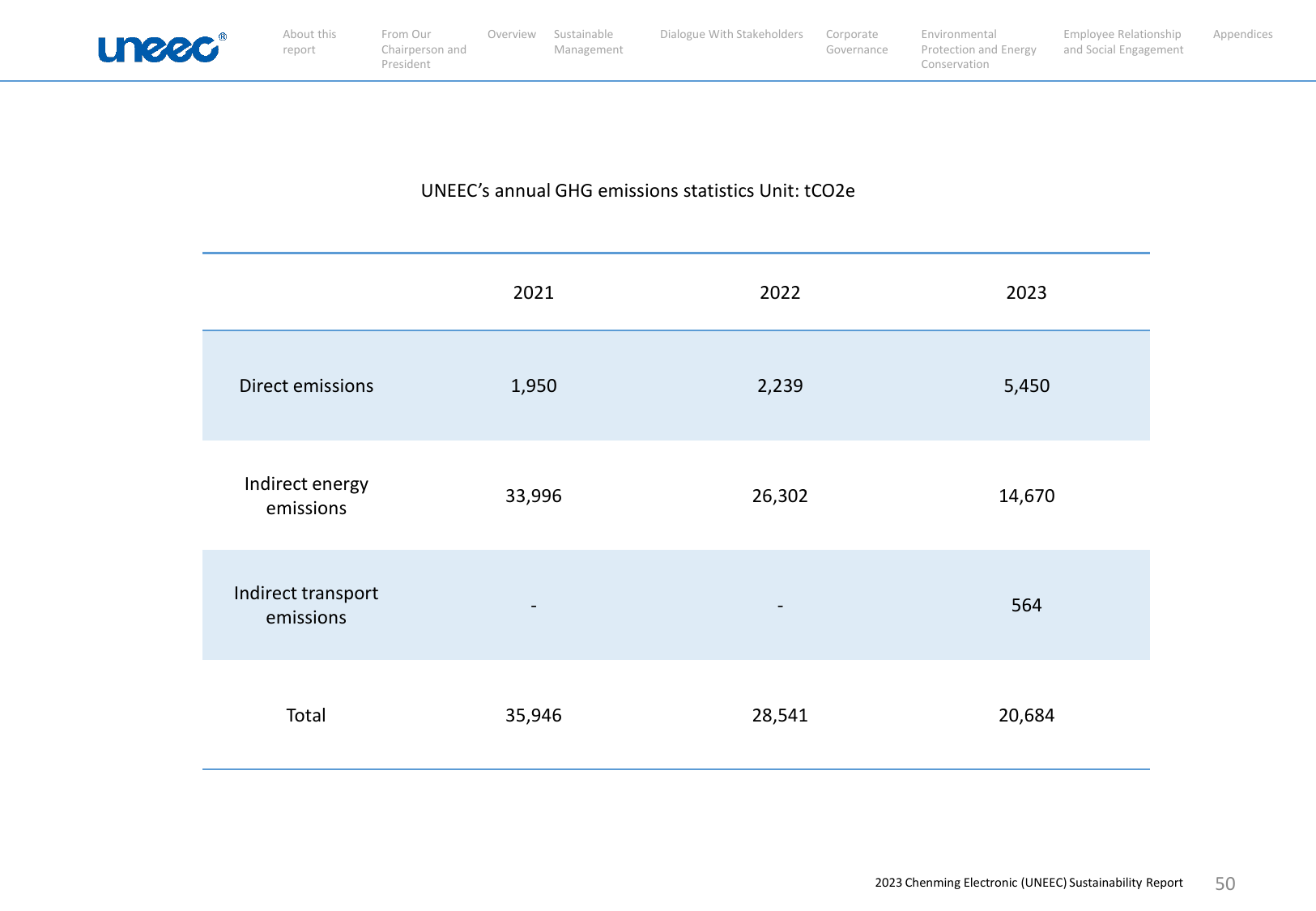This screenshot has height=911, width=1316.
Task: Click the Indirect transport emissions row label
Action: coord(306,605)
